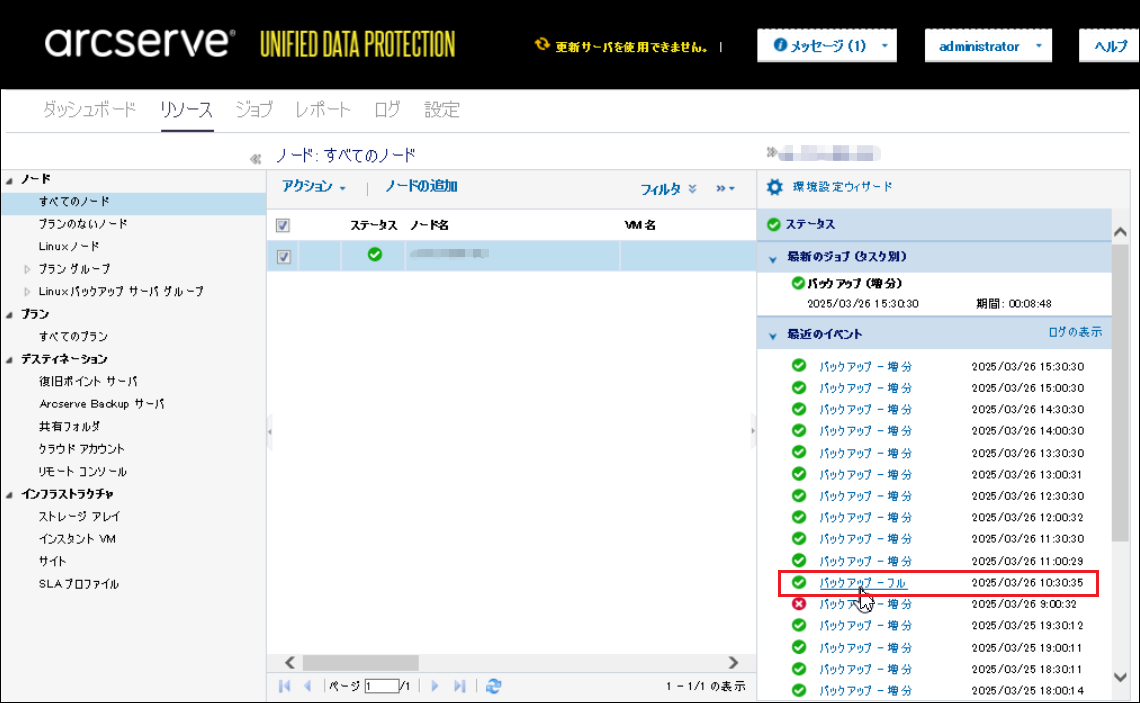Collapse the インフラストラクチャ tree section
This screenshot has width=1140, height=703.
coord(9,495)
